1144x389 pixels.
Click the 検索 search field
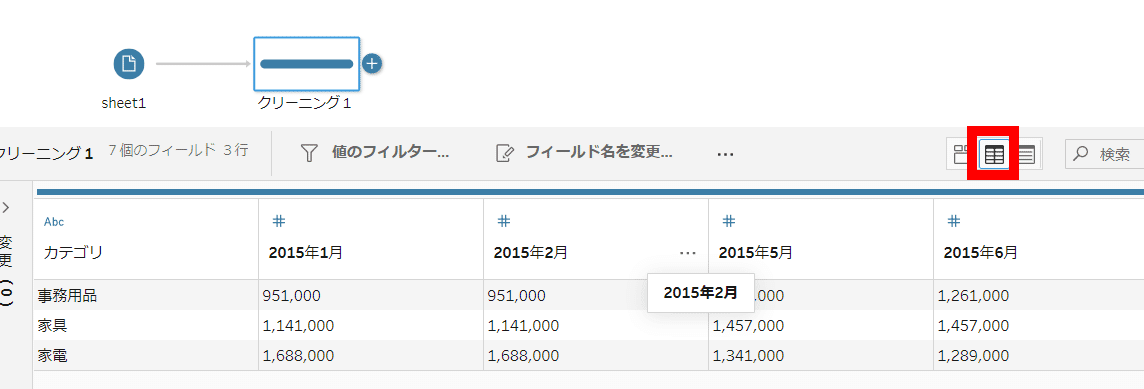click(x=1105, y=154)
